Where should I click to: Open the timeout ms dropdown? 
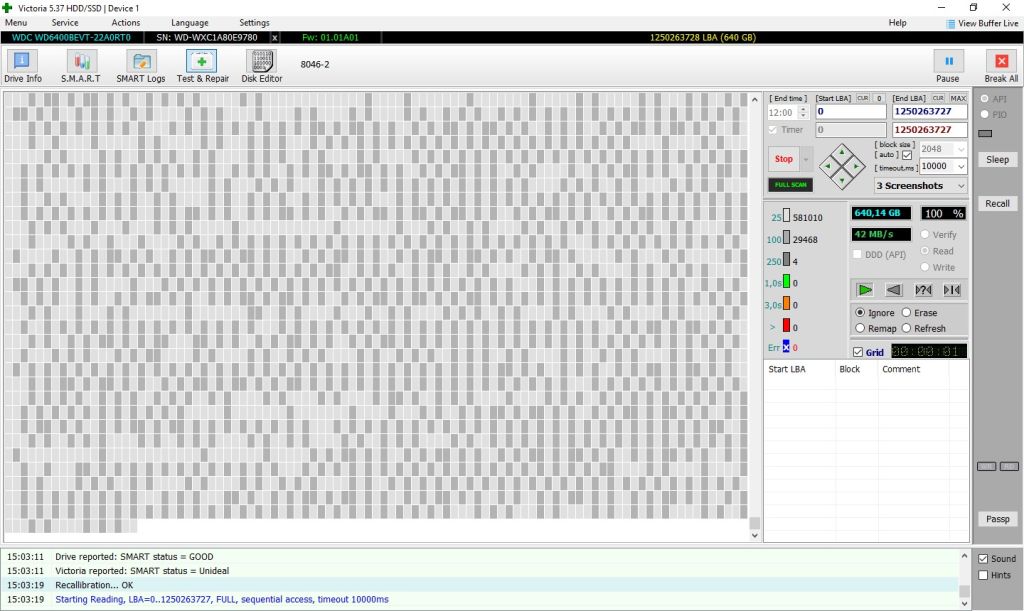point(961,166)
